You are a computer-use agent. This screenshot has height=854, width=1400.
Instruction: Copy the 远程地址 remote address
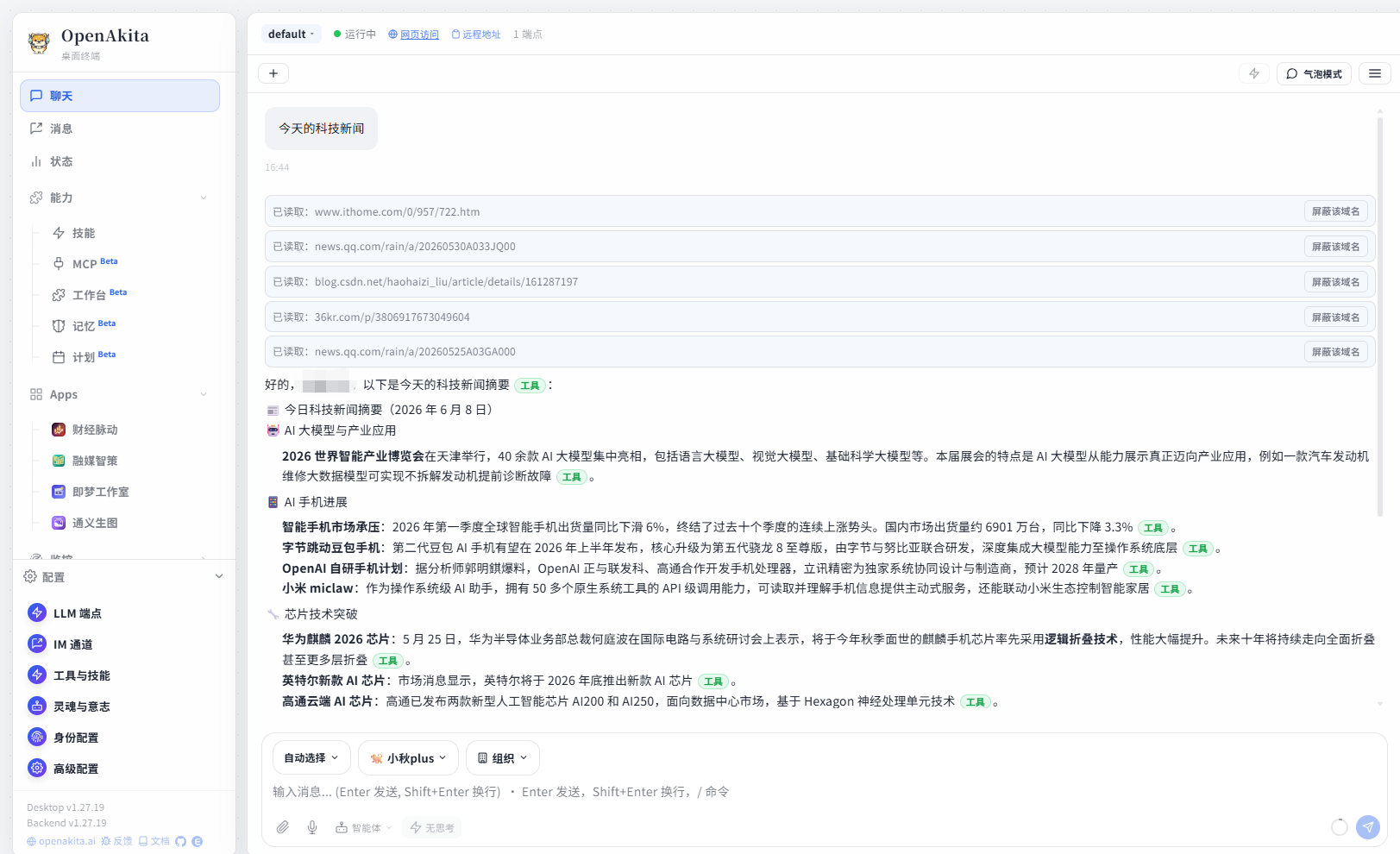point(476,35)
